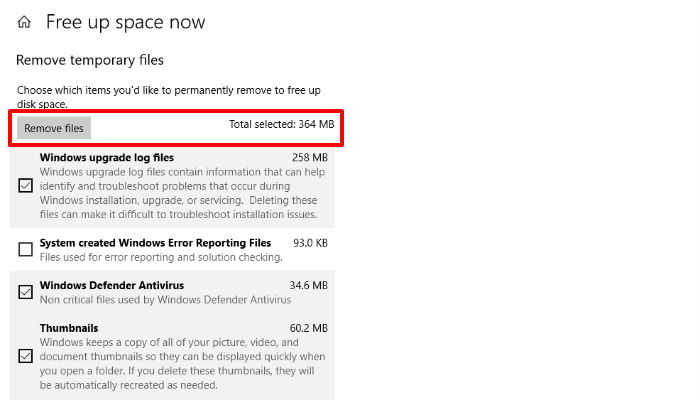Image resolution: width=700 pixels, height=400 pixels.
Task: Click the 'System created Windows Error Reporting Files' title
Action: point(155,243)
